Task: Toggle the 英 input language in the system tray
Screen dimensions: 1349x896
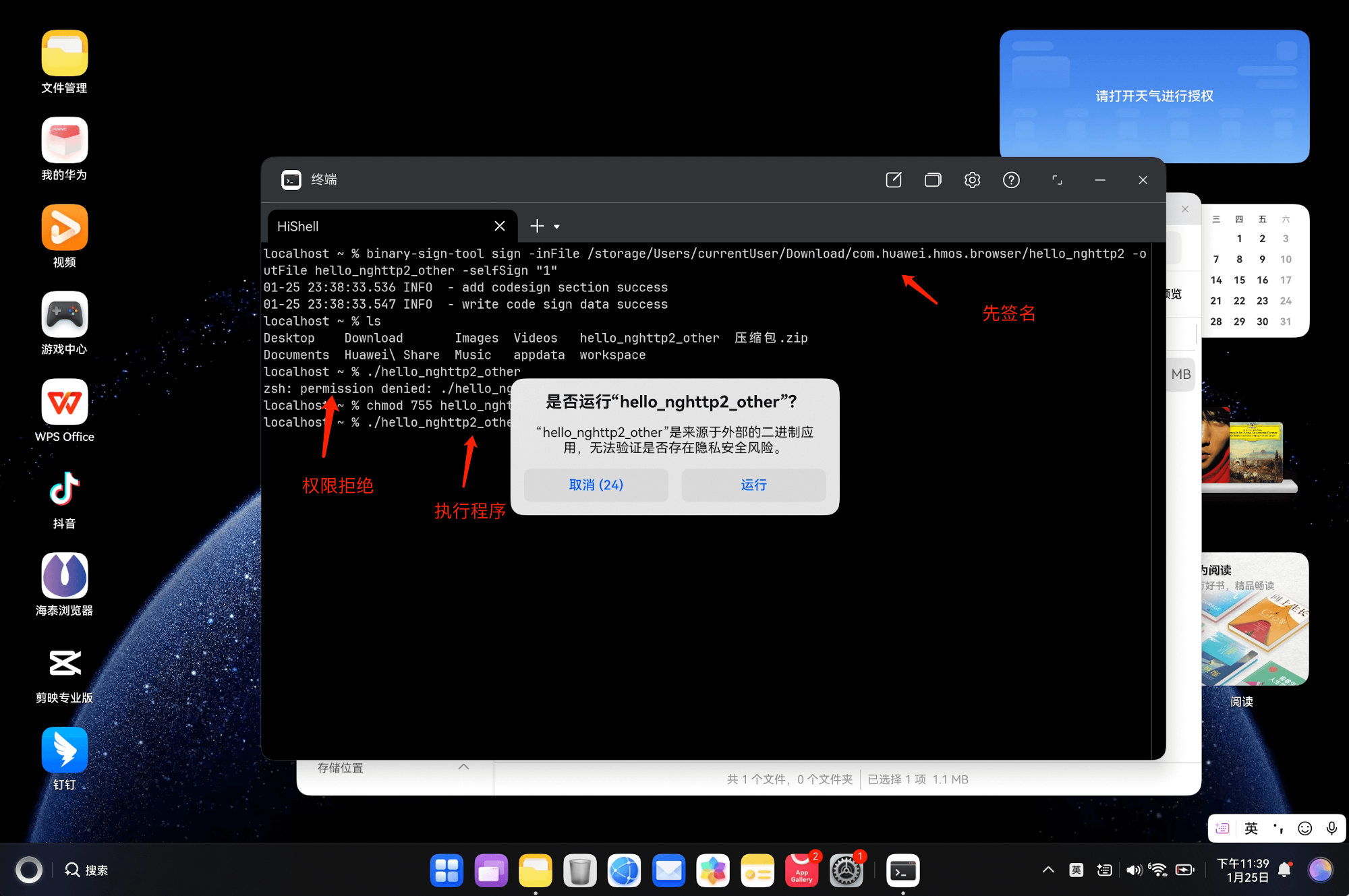Action: [x=1076, y=870]
